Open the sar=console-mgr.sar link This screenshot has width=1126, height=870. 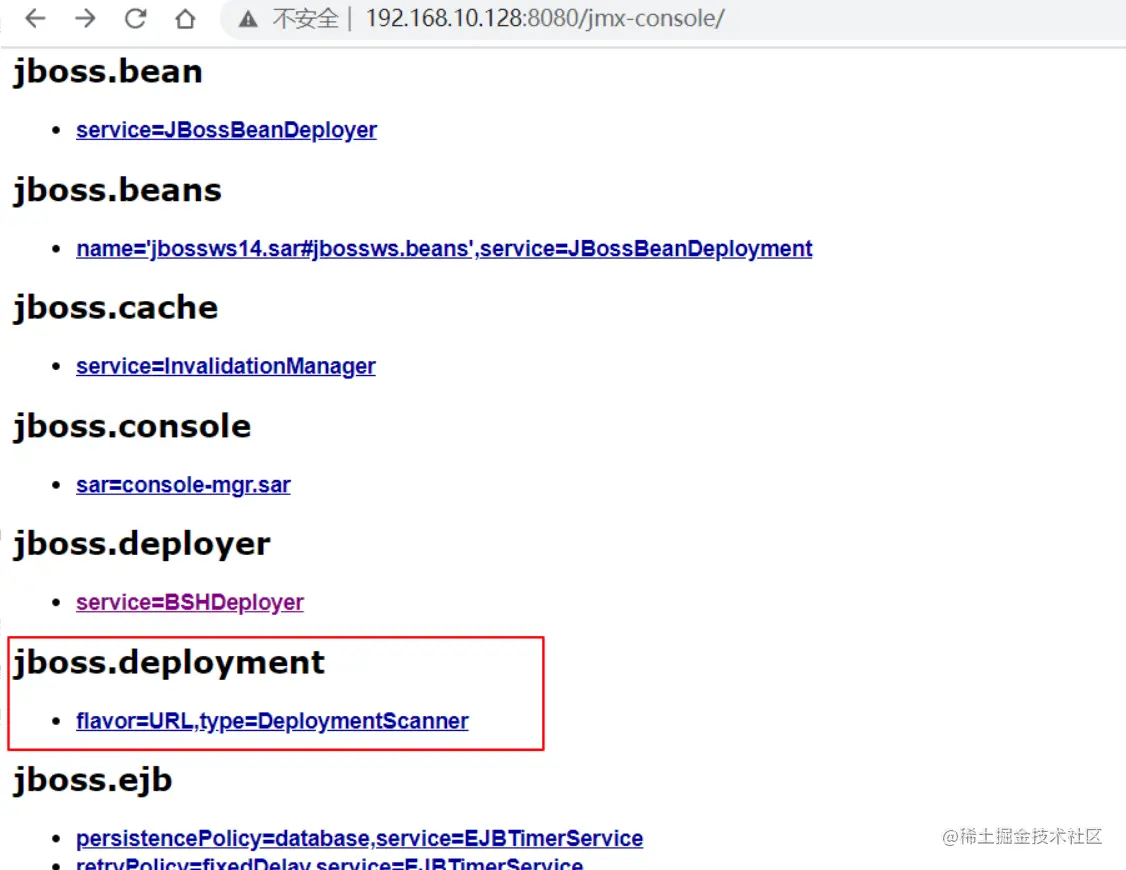tap(183, 485)
